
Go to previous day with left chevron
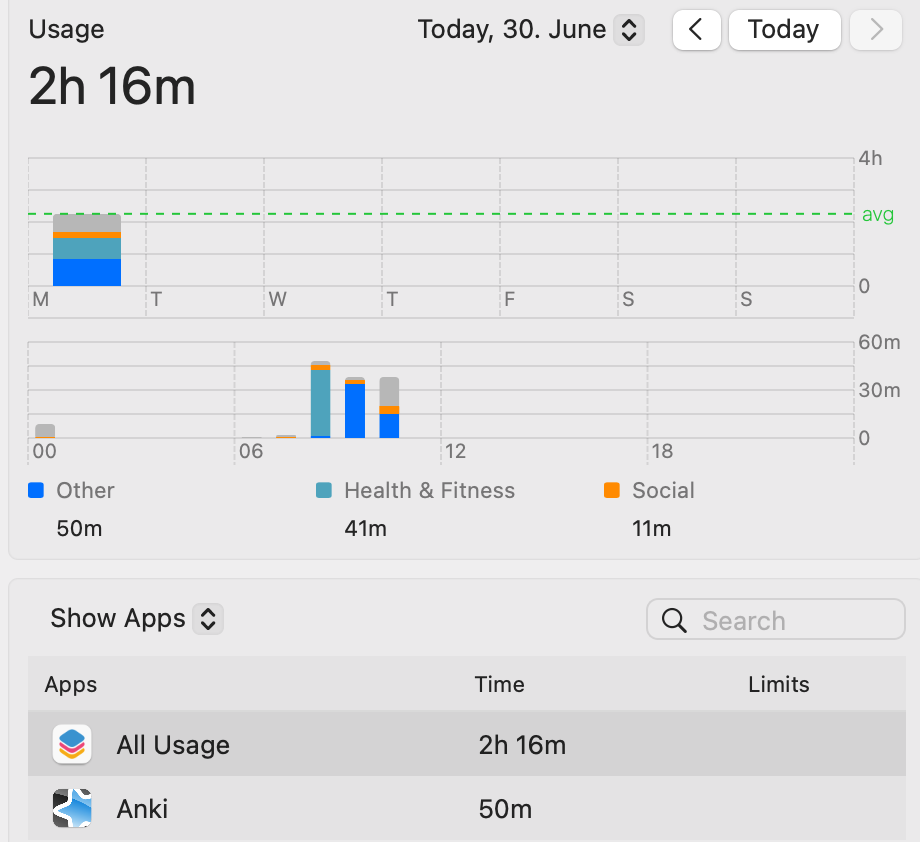tap(696, 29)
